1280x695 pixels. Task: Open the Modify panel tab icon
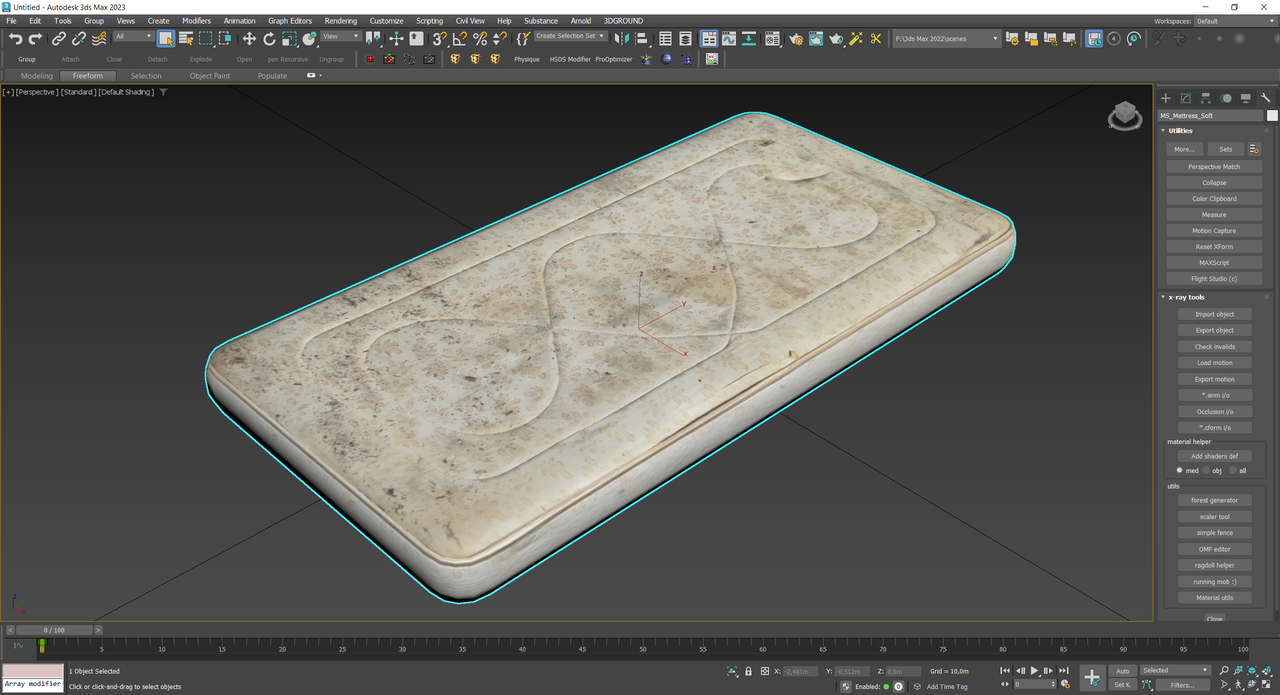tap(1185, 98)
